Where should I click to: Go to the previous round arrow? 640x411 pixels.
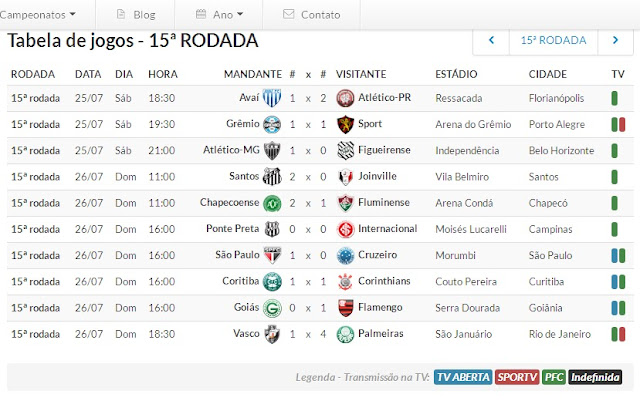point(491,41)
